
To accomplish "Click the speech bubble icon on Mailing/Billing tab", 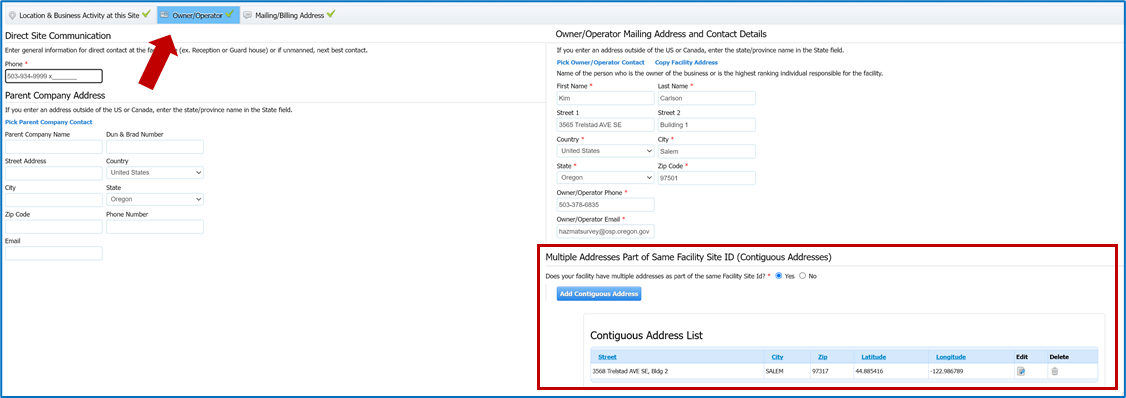I will point(248,14).
